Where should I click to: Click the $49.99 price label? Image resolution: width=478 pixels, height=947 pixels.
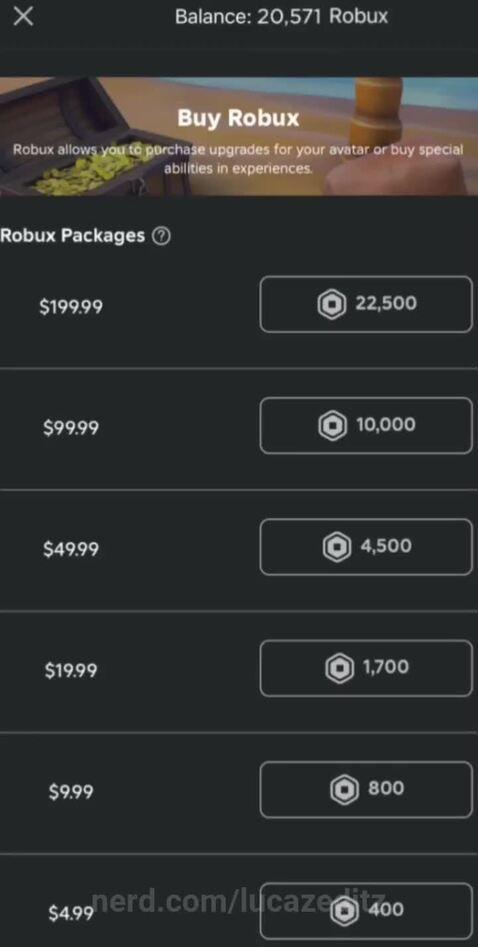pos(71,549)
